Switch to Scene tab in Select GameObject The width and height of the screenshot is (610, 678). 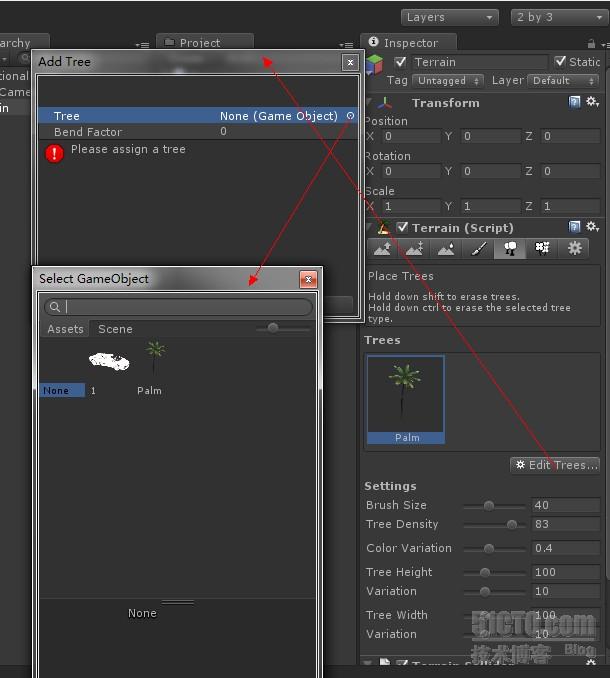(x=115, y=329)
